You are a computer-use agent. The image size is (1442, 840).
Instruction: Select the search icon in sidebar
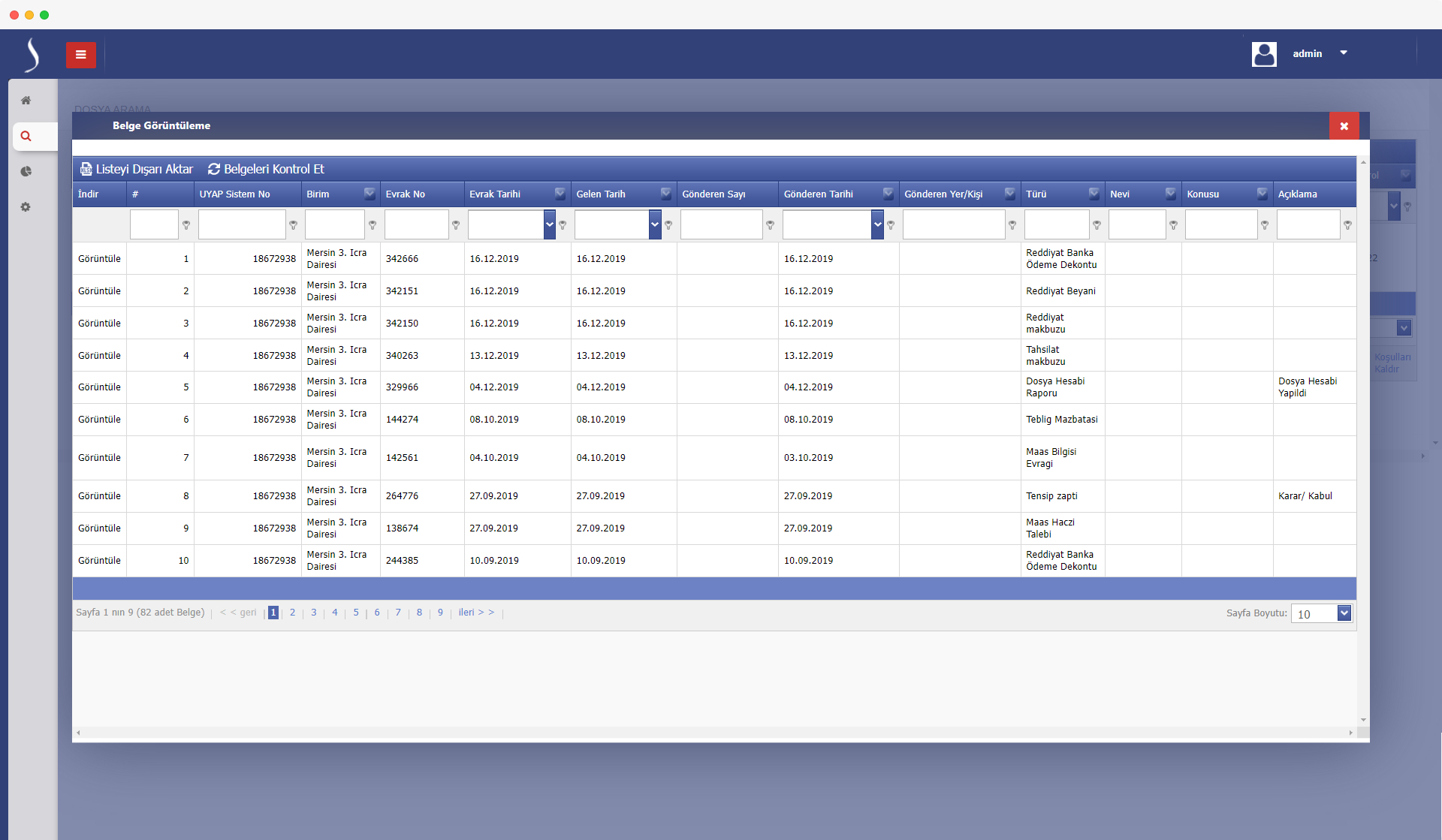(x=26, y=137)
